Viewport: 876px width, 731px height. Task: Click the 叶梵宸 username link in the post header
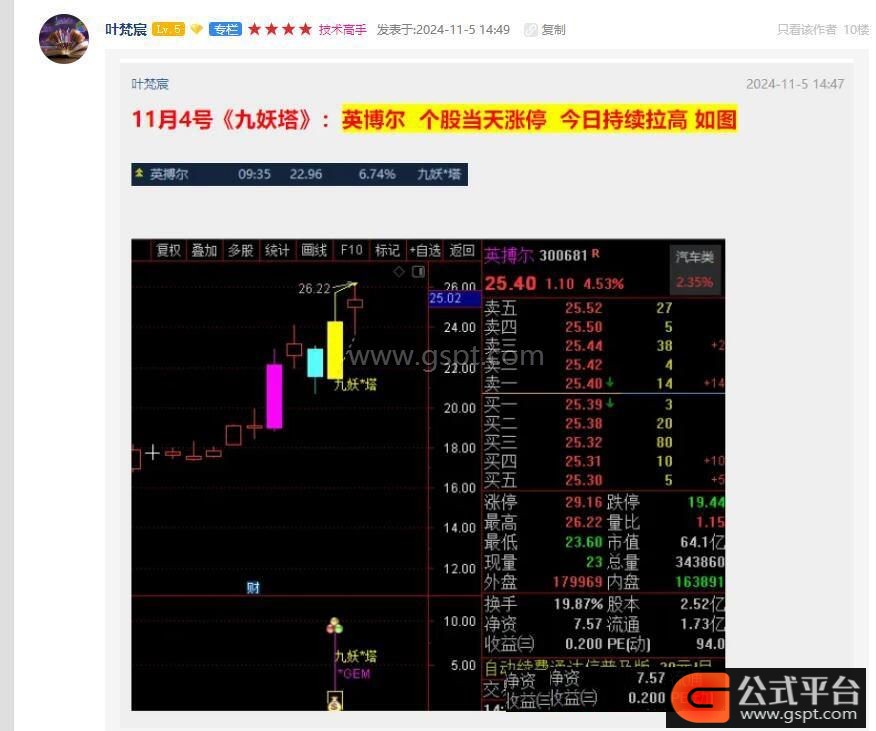(126, 29)
